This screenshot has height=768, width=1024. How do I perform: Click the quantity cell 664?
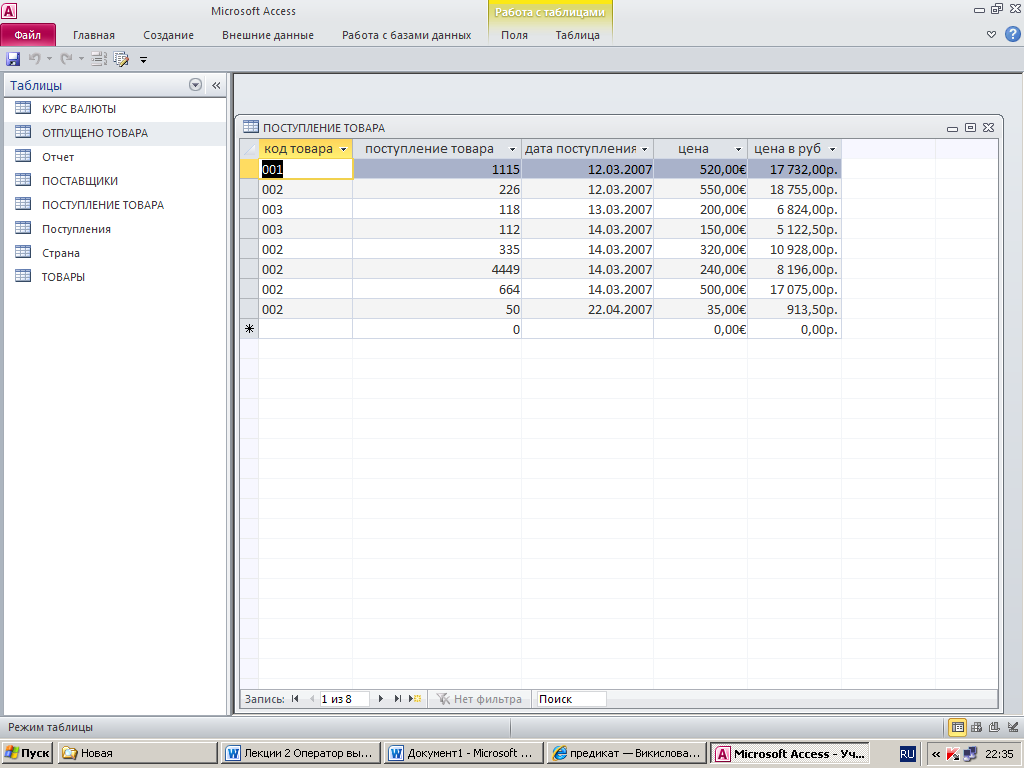coord(437,290)
